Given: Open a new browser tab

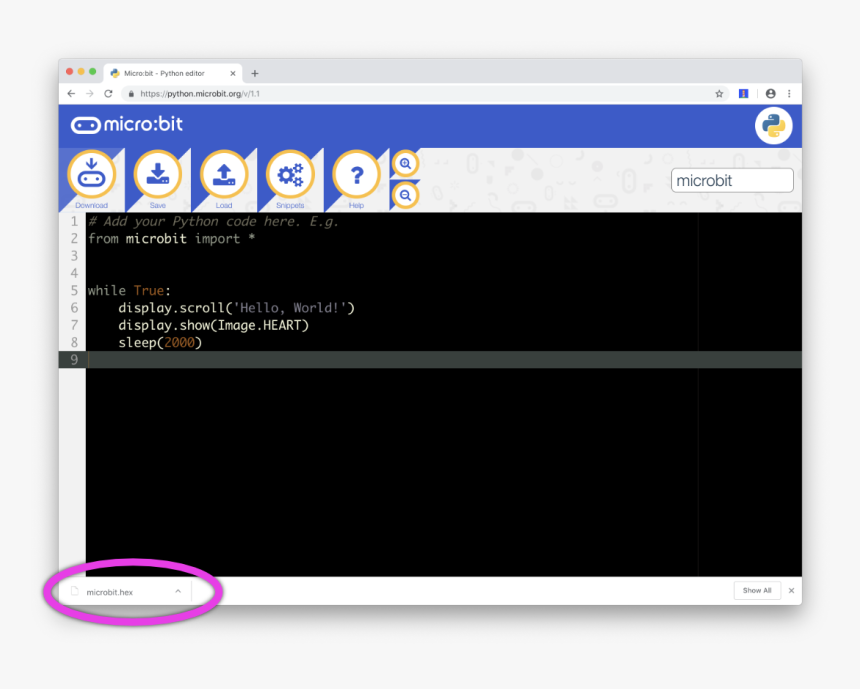Looking at the screenshot, I should [x=255, y=73].
